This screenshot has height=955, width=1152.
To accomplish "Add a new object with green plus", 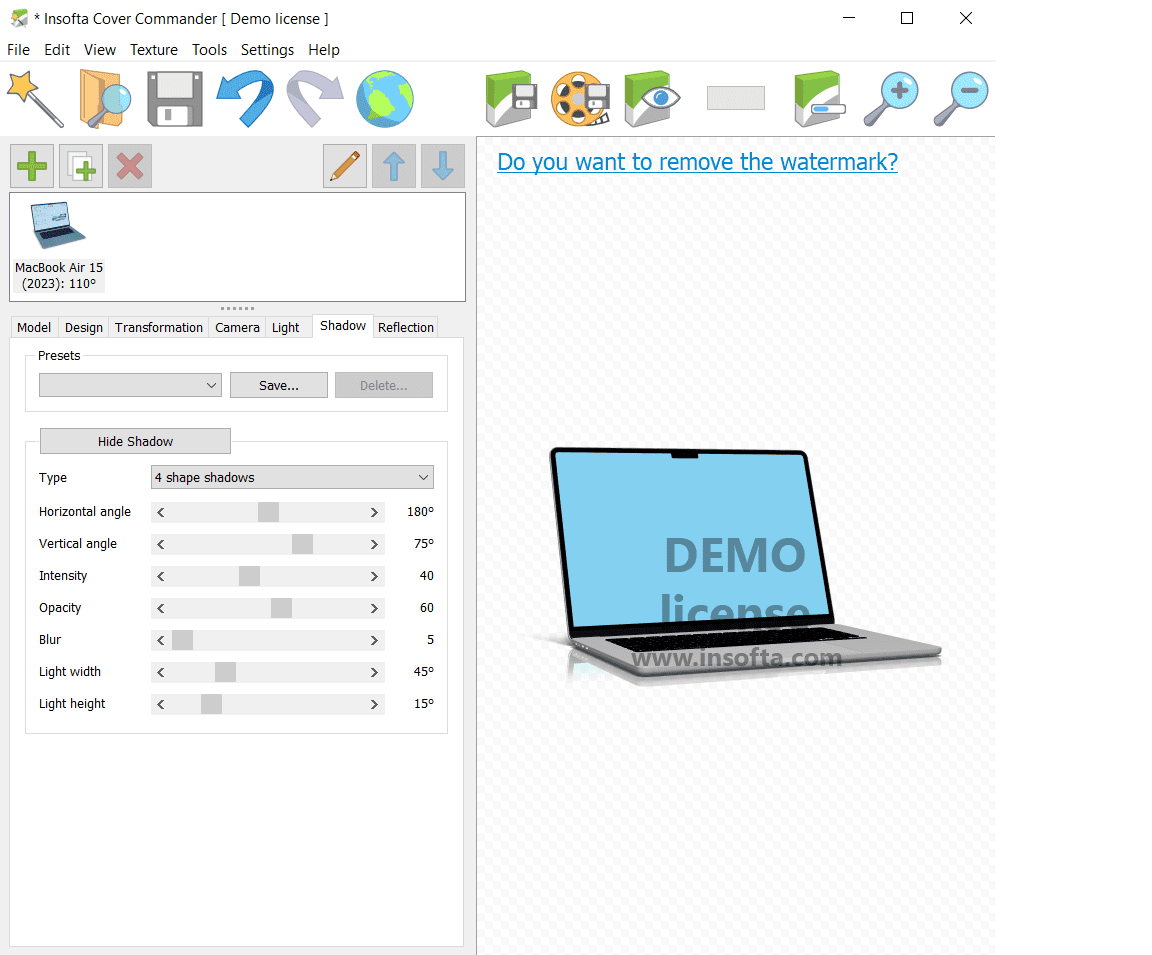I will [32, 166].
